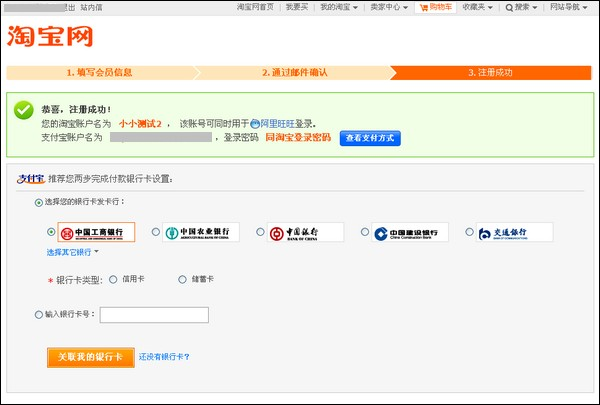This screenshot has height=405, width=600.
Task: Click step 3 注册成功
Action: click(x=491, y=72)
